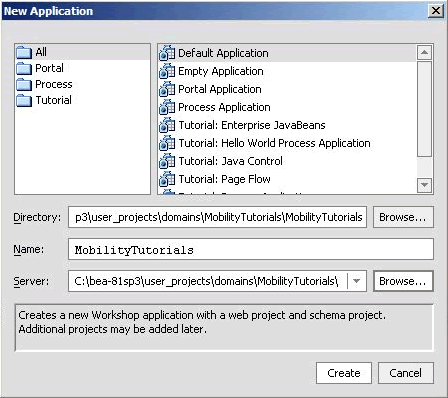Click the Create button
The image size is (448, 398).
coord(344,373)
